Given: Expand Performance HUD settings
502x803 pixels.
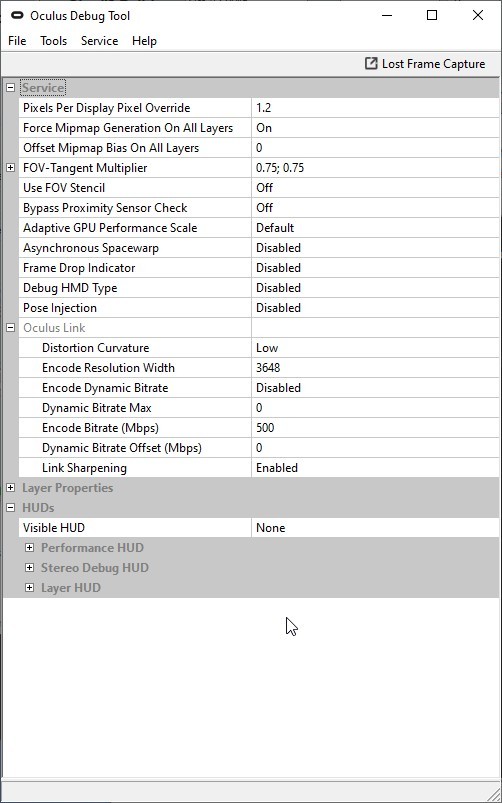Looking at the screenshot, I should (x=30, y=547).
